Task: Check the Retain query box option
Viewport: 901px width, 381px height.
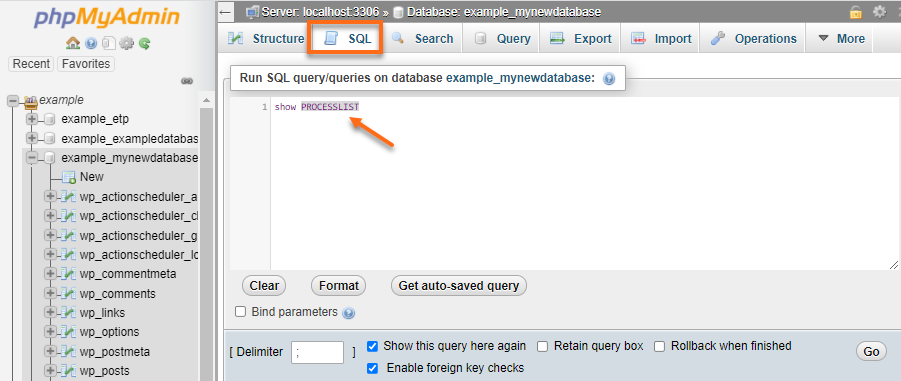Action: [542, 347]
